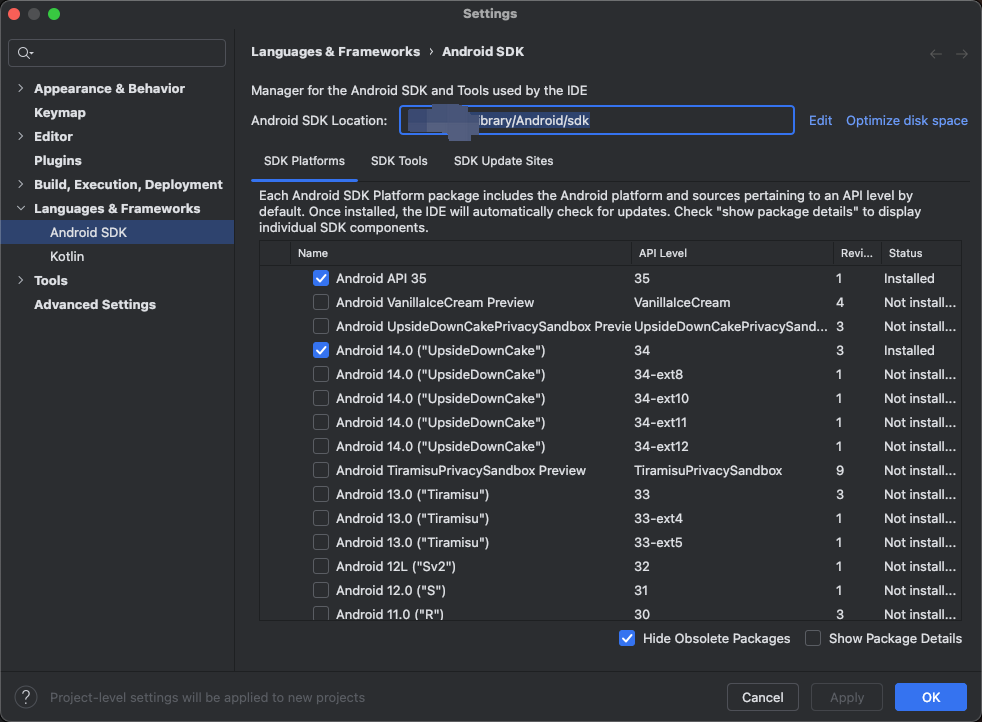
Task: Click the Edit link for SDK location
Action: pos(820,120)
